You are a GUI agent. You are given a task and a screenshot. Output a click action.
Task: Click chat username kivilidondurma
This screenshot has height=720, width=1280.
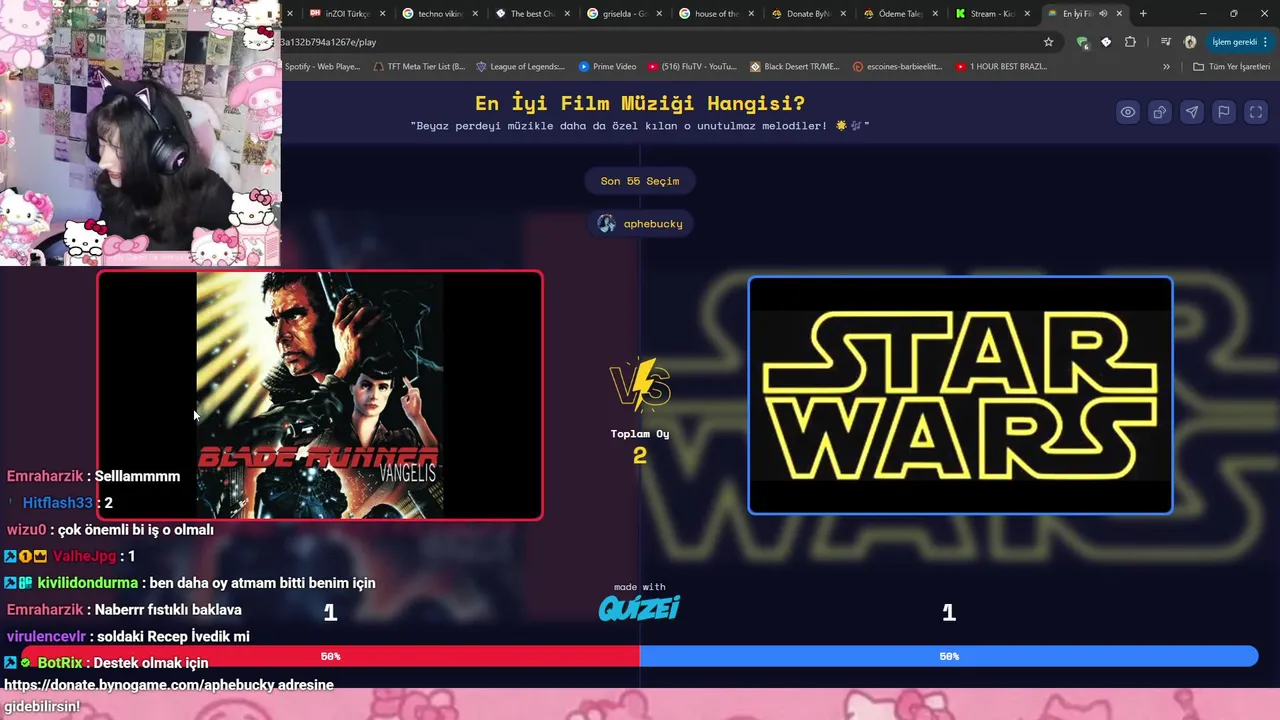point(88,583)
